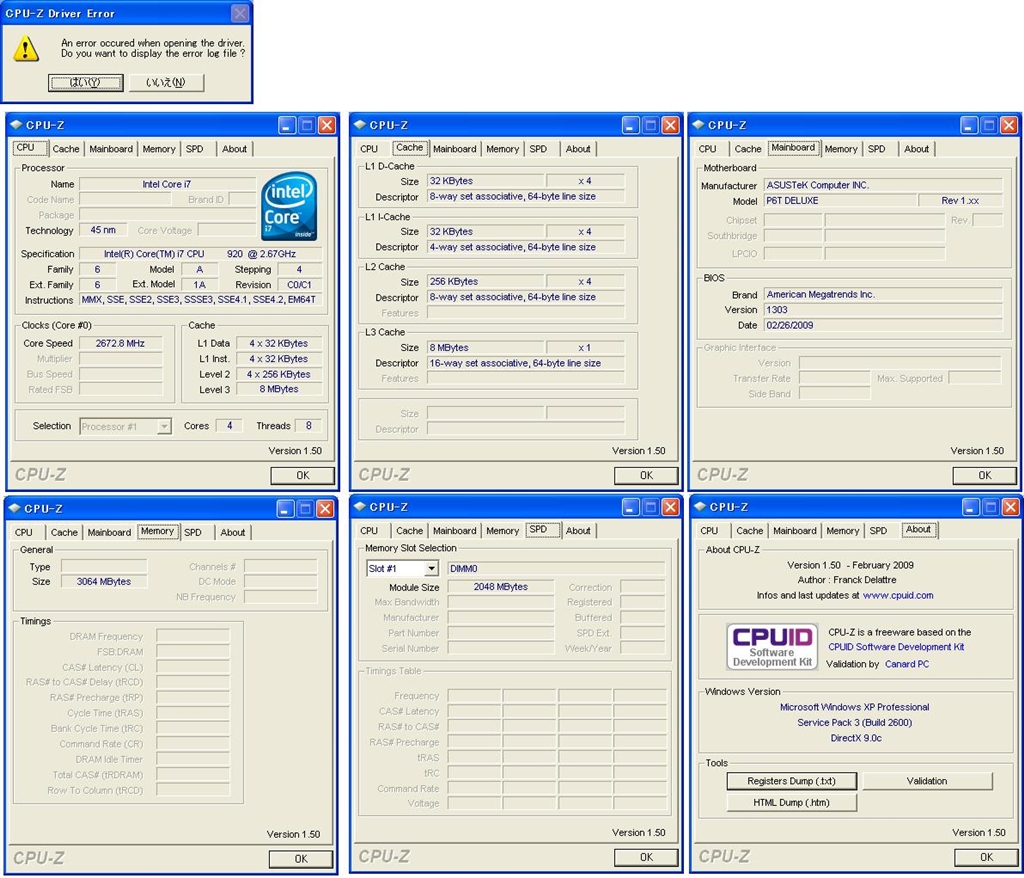Click the CPUID Software Development Kit logo
This screenshot has width=1024, height=878.
772,646
